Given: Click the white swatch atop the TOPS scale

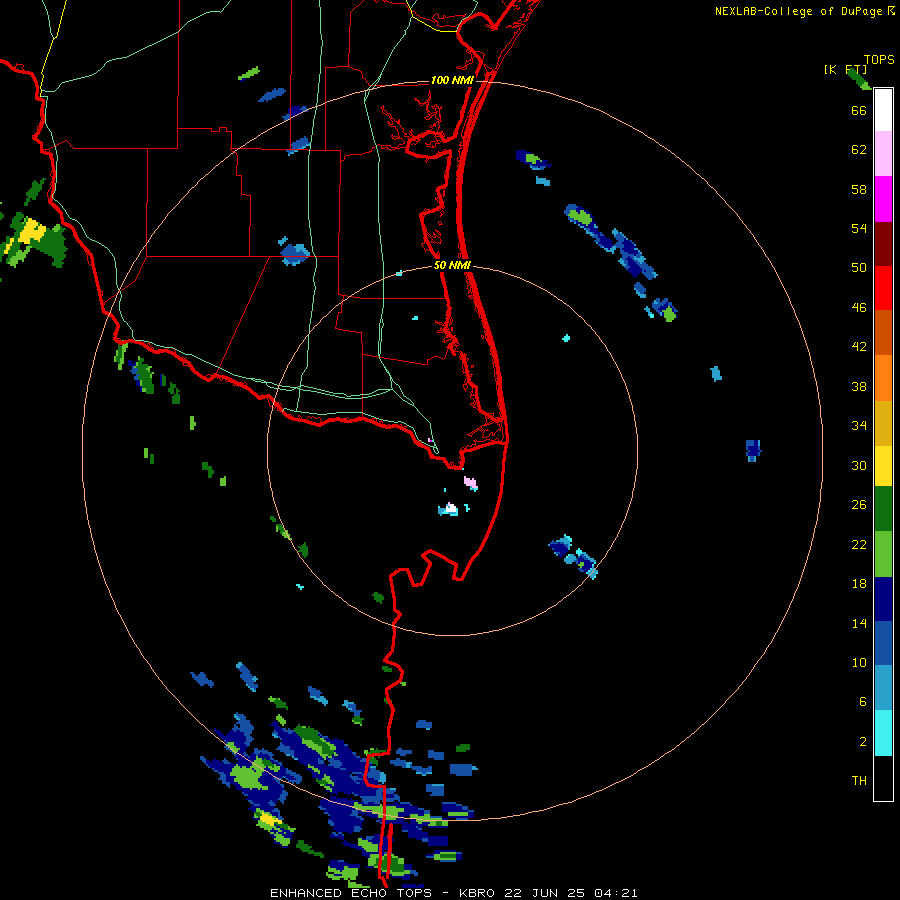Looking at the screenshot, I should point(883,110).
